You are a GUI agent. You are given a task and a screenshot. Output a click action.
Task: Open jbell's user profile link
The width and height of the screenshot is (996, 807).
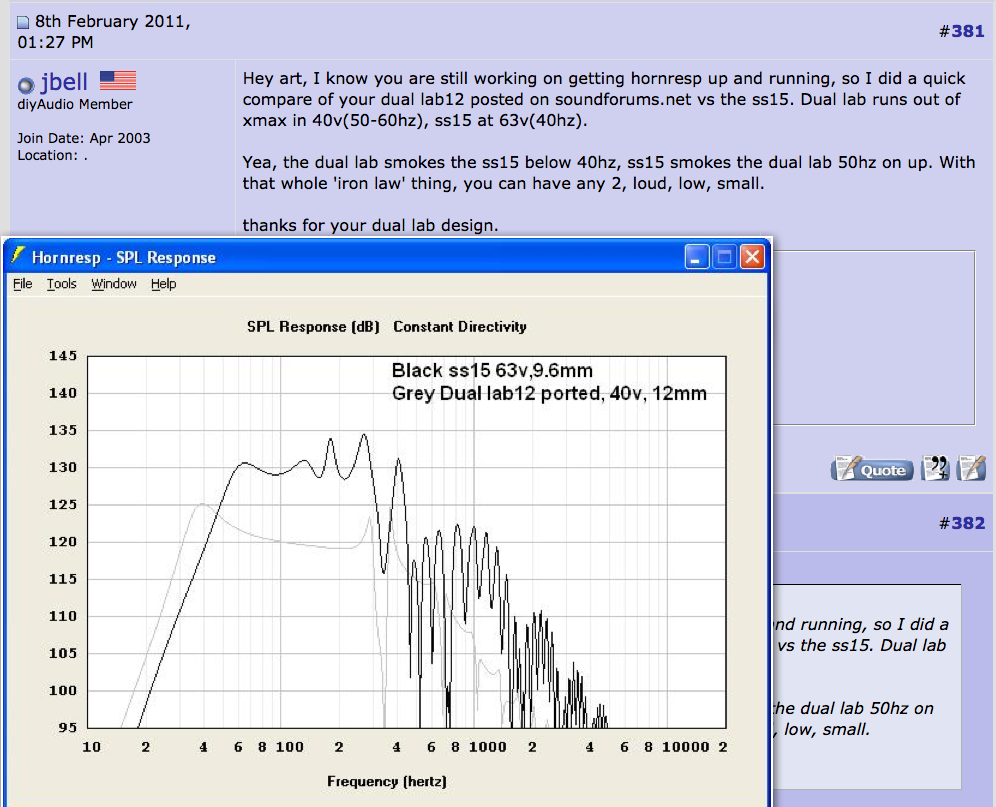pos(64,82)
